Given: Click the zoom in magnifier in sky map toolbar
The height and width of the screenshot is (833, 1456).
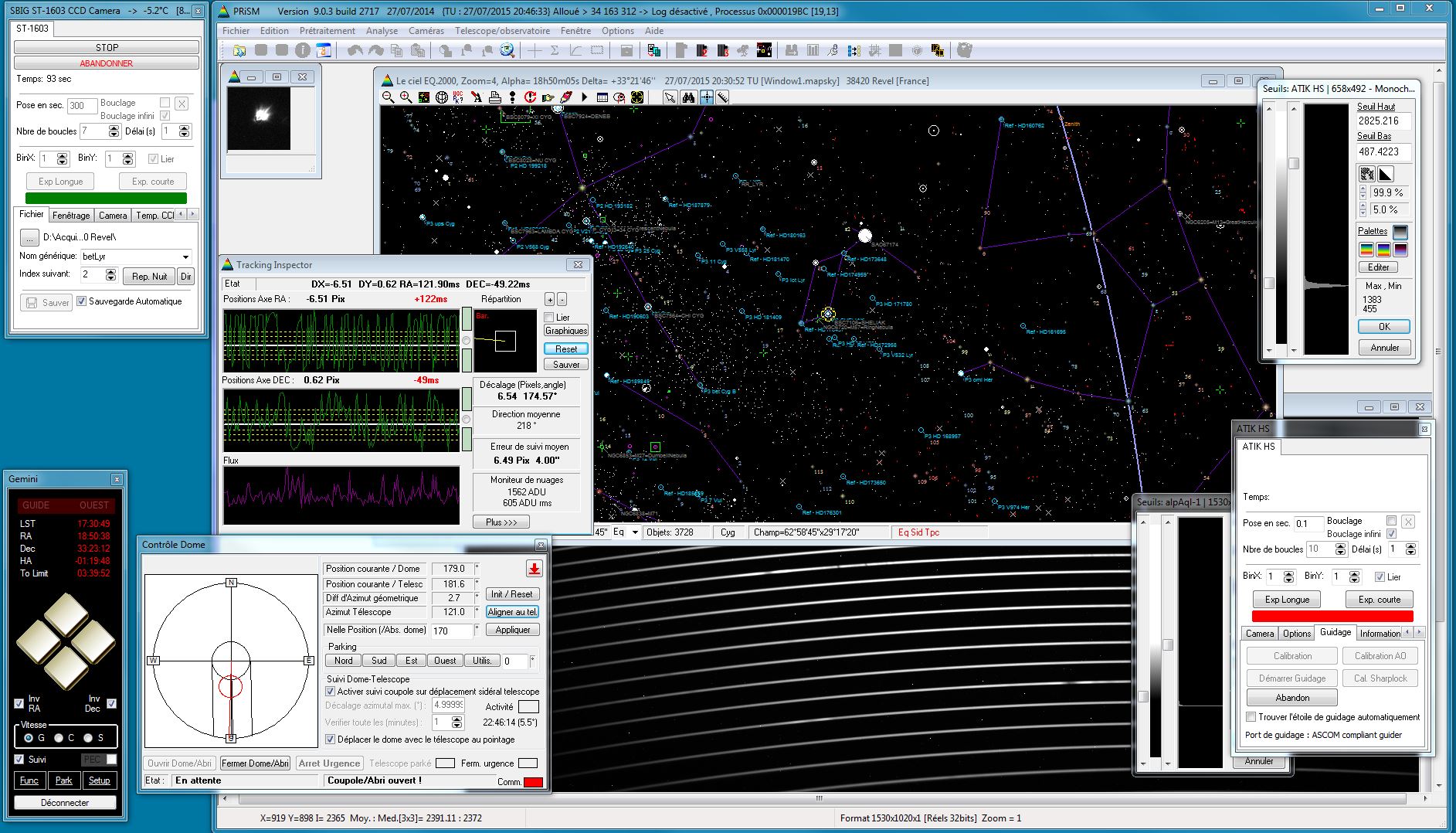Looking at the screenshot, I should (x=406, y=97).
